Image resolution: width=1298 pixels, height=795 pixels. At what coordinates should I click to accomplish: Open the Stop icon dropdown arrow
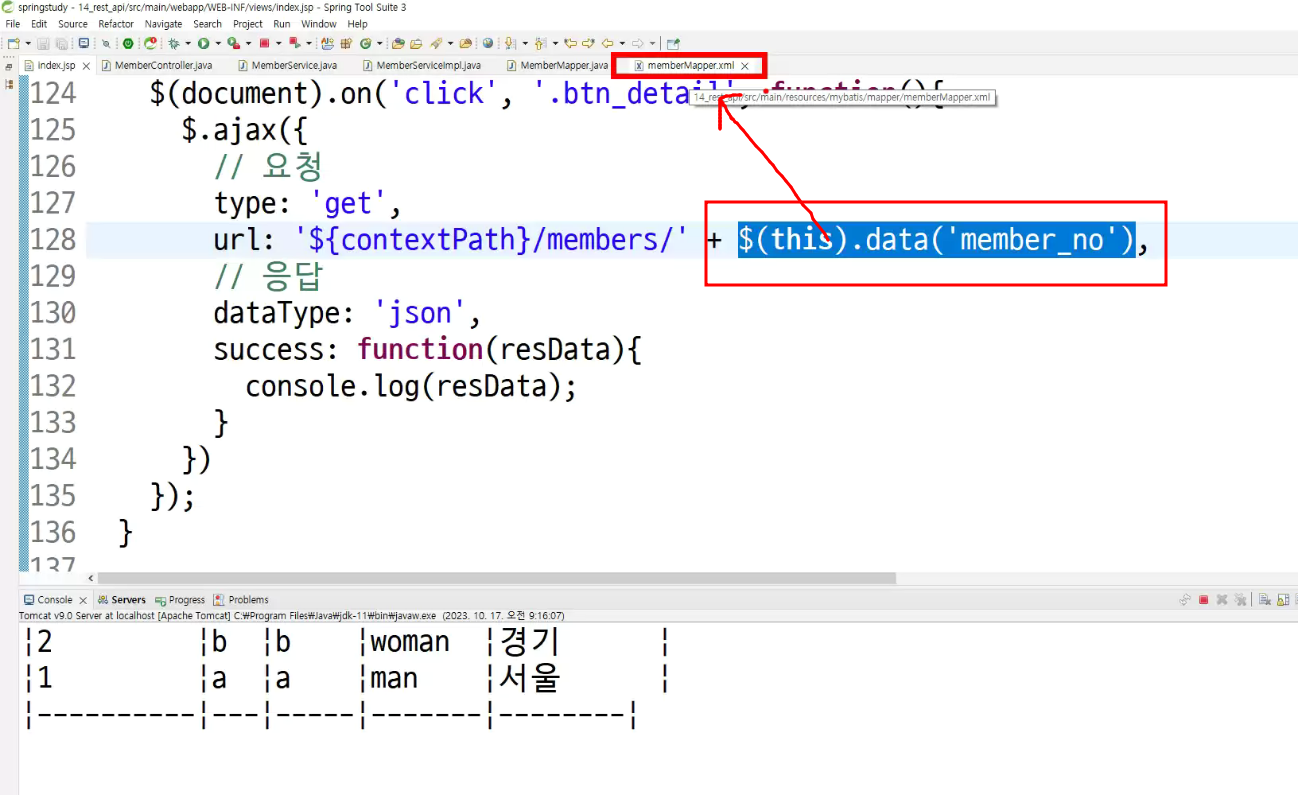tap(278, 43)
